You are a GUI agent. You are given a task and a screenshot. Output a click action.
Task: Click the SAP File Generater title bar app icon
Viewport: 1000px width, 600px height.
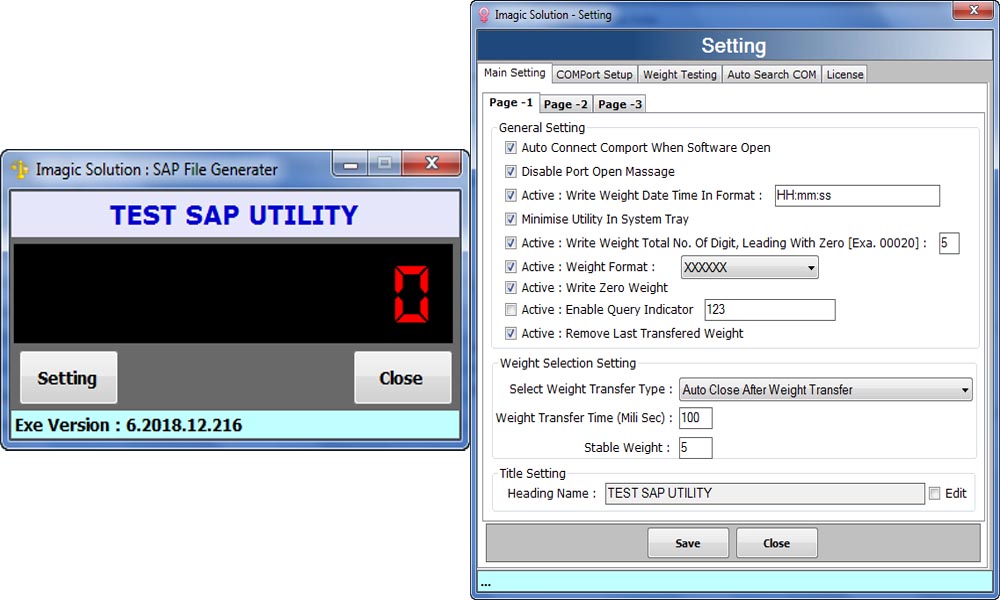(20, 170)
